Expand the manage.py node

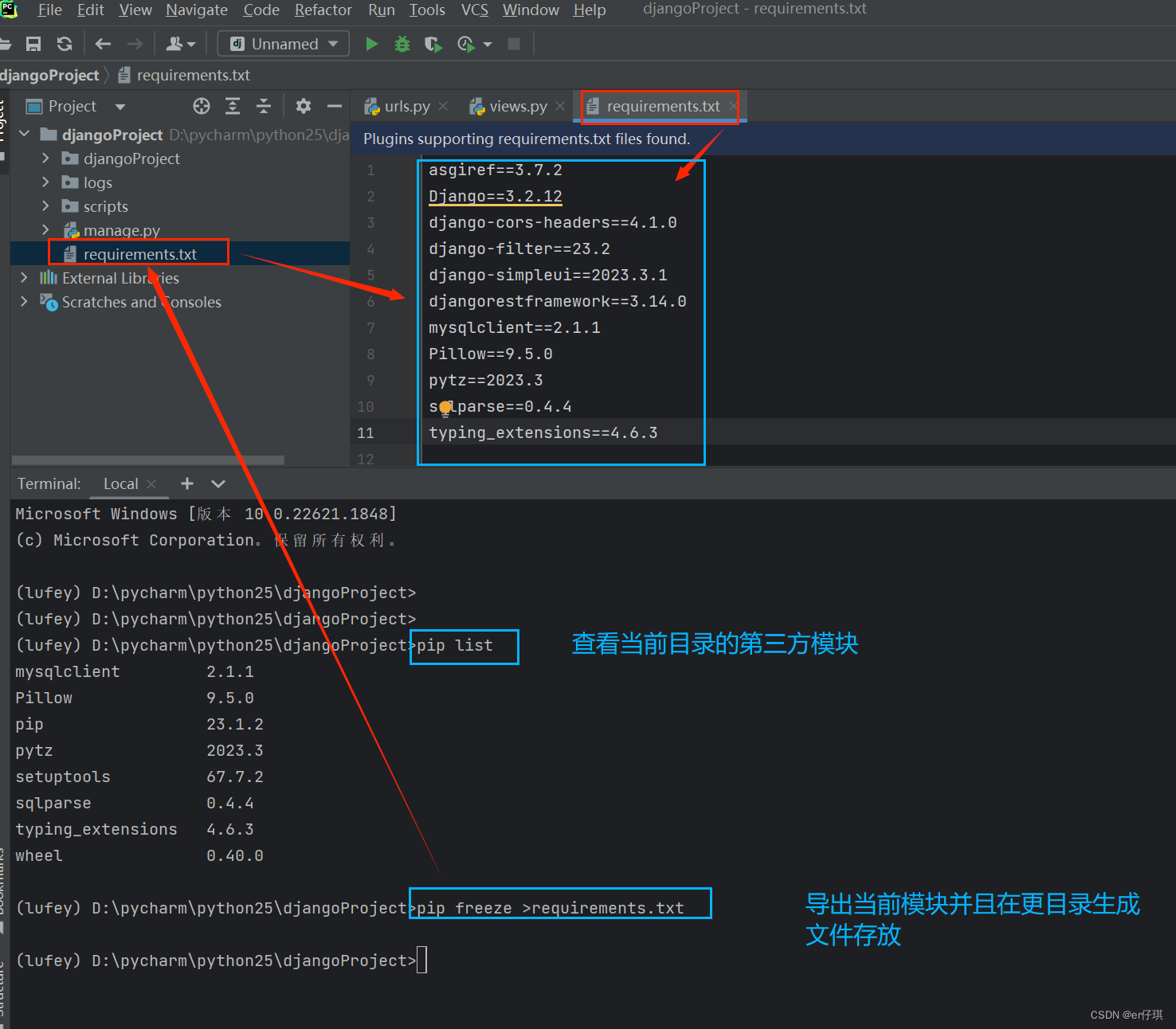pyautogui.click(x=45, y=230)
